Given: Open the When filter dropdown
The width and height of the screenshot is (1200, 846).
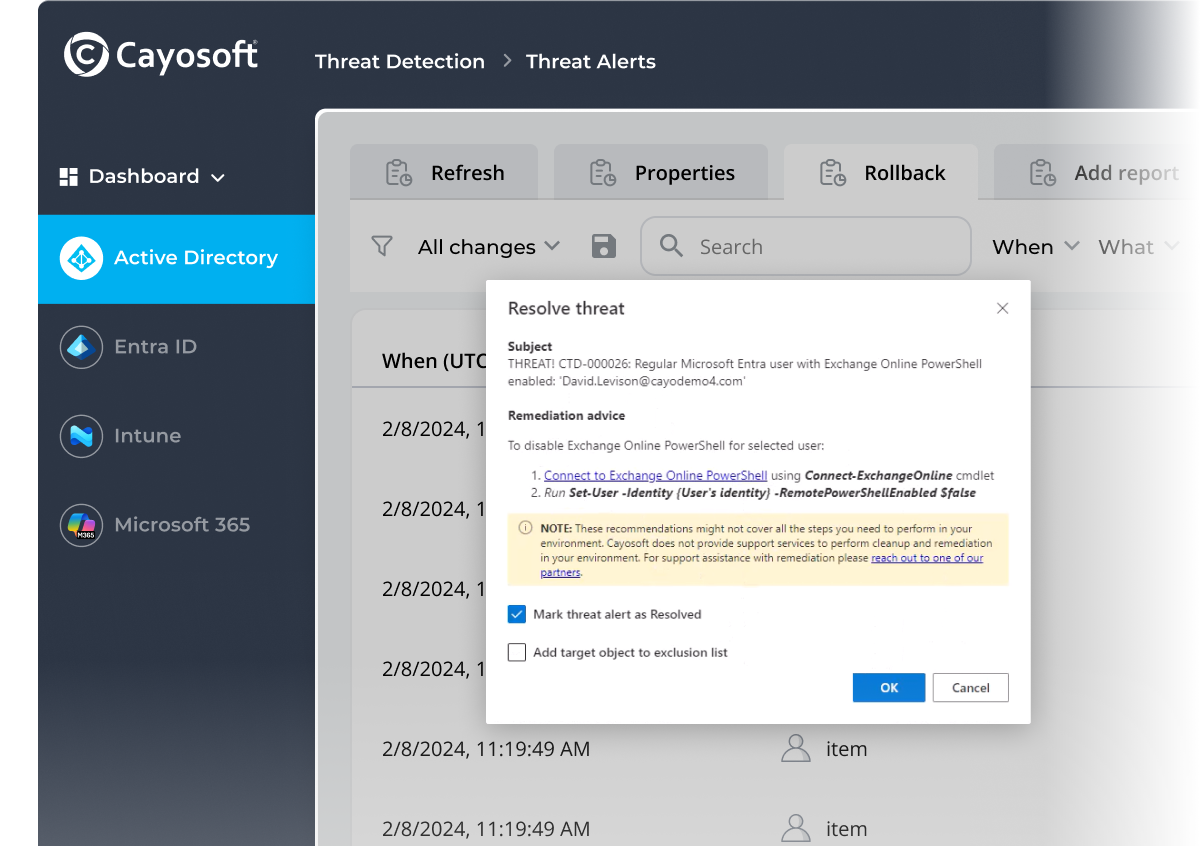Looking at the screenshot, I should [1036, 247].
